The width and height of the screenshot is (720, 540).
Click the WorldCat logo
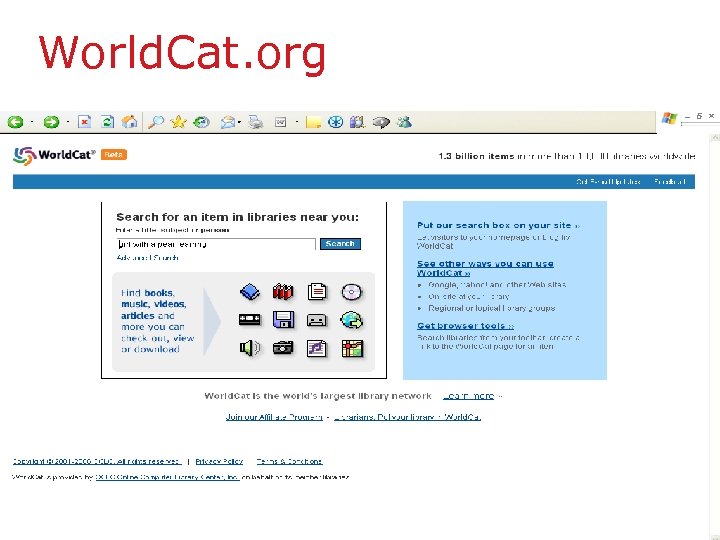54,155
